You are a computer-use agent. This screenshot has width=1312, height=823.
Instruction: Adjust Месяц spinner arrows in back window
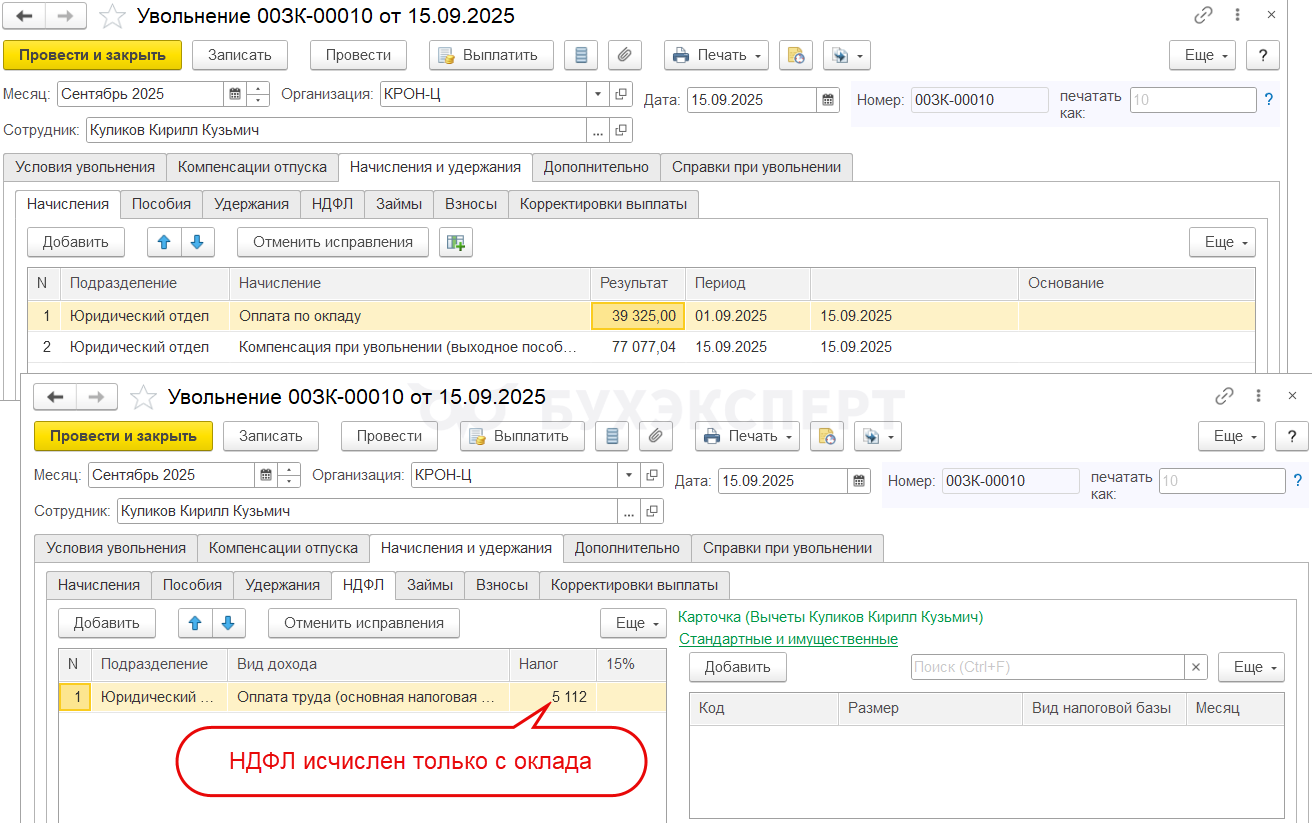(x=258, y=94)
